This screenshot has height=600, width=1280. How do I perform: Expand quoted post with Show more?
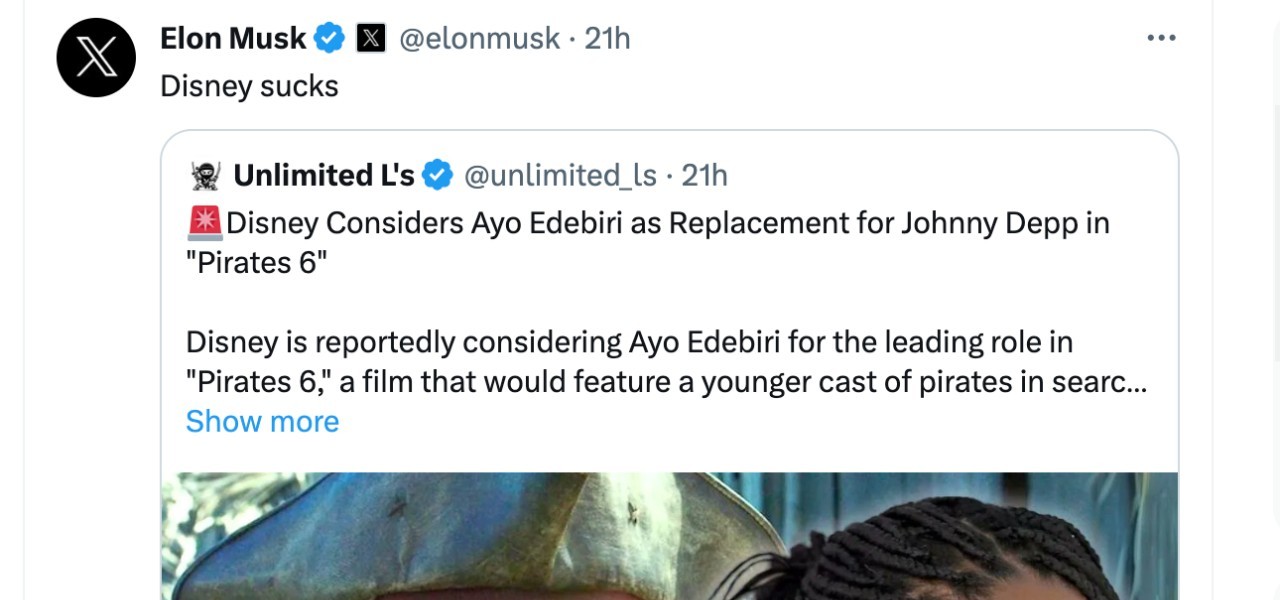262,421
